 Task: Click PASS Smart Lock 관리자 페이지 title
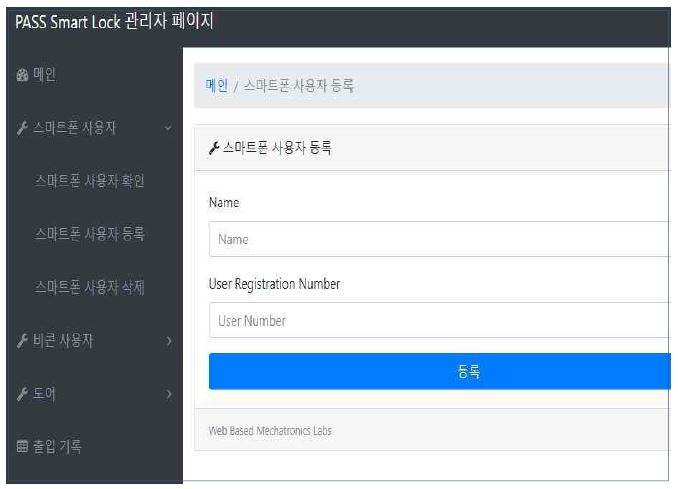(x=115, y=21)
